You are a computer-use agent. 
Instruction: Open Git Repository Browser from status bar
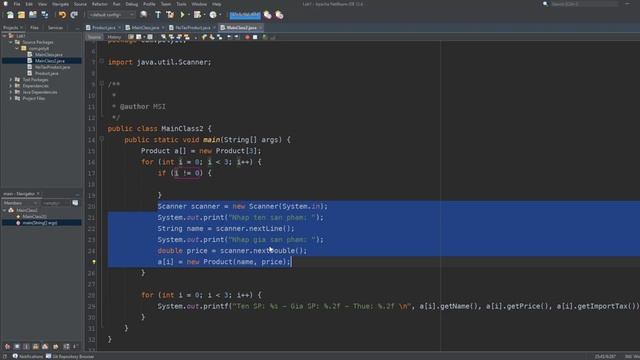(70, 356)
